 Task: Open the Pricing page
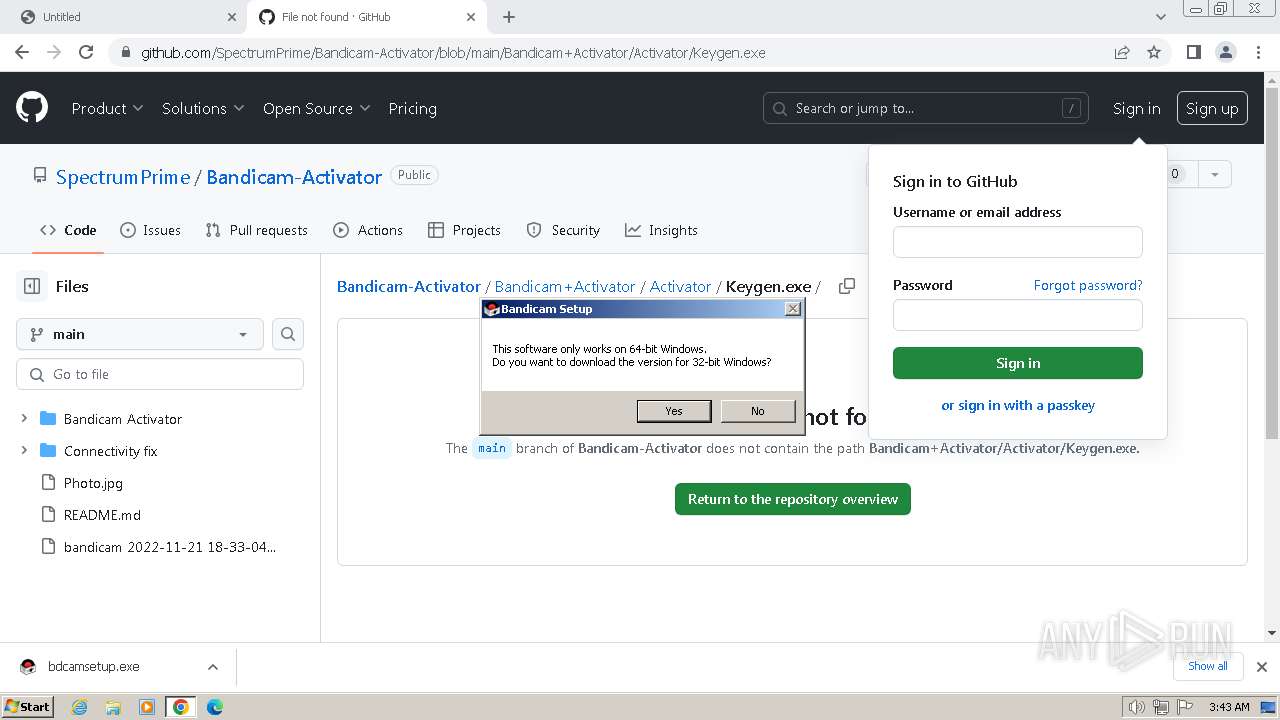[412, 108]
